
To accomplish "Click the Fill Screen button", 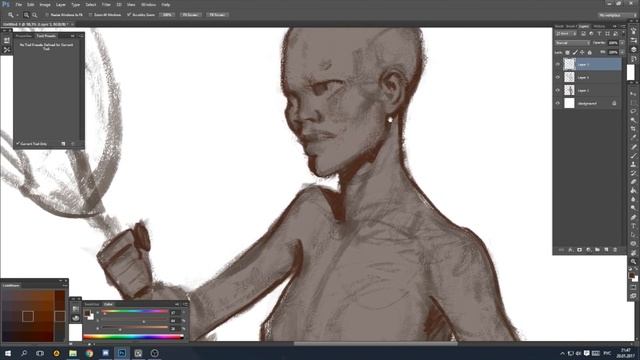I will (x=217, y=15).
